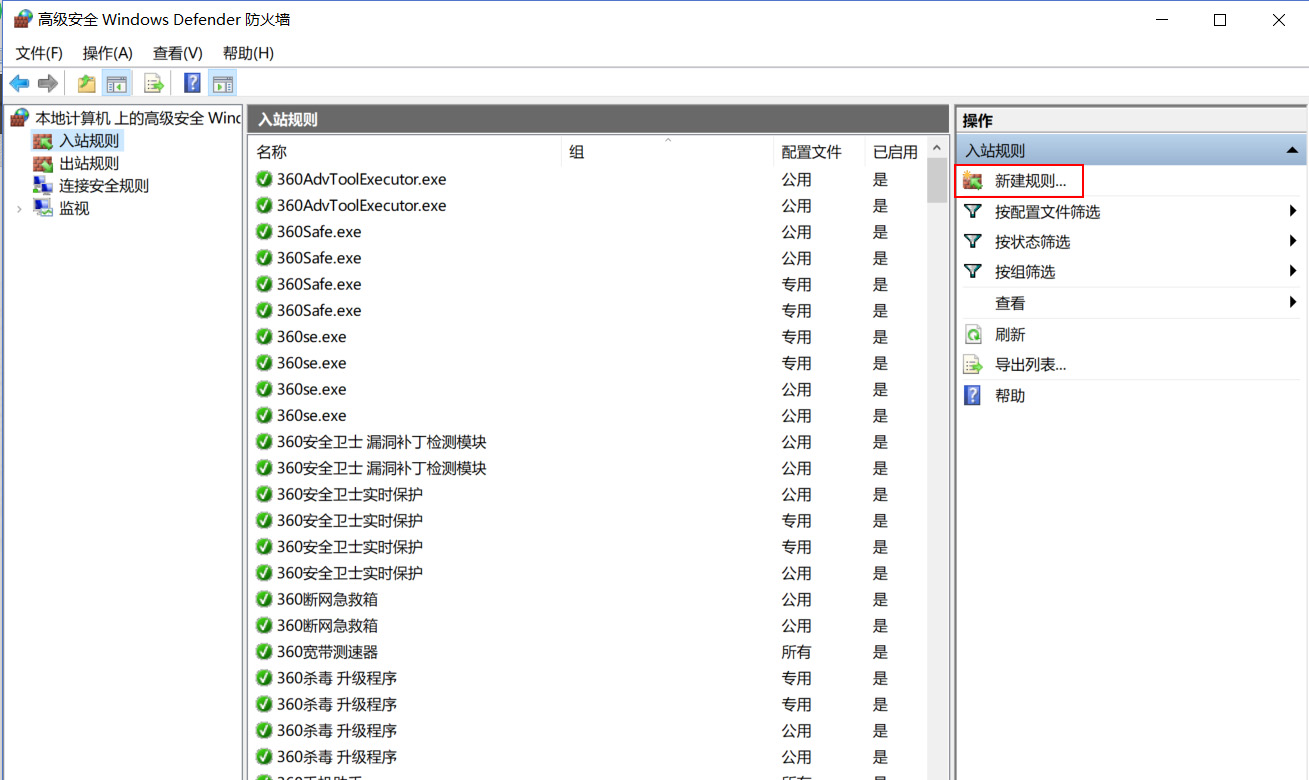Image resolution: width=1309 pixels, height=780 pixels.
Task: Click the funnel icon beside 按状态筛选
Action: click(972, 241)
